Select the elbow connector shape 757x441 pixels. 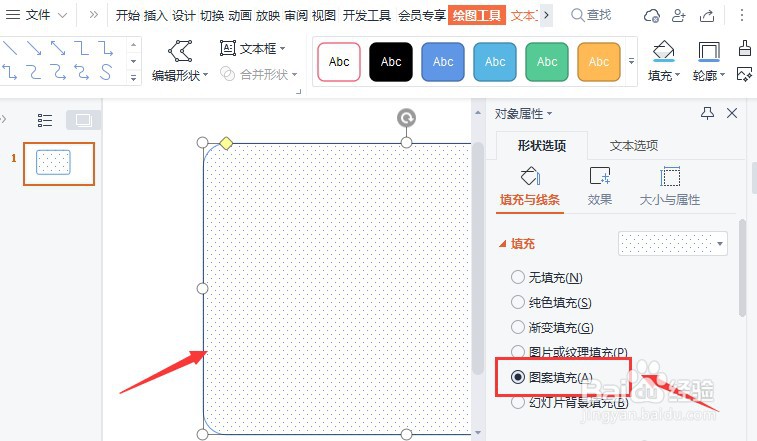click(x=82, y=48)
